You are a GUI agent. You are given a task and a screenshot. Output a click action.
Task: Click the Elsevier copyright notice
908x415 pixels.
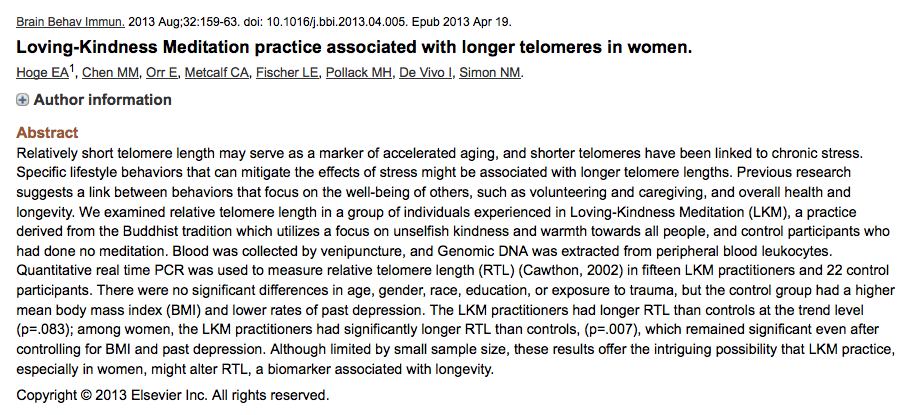tap(173, 396)
